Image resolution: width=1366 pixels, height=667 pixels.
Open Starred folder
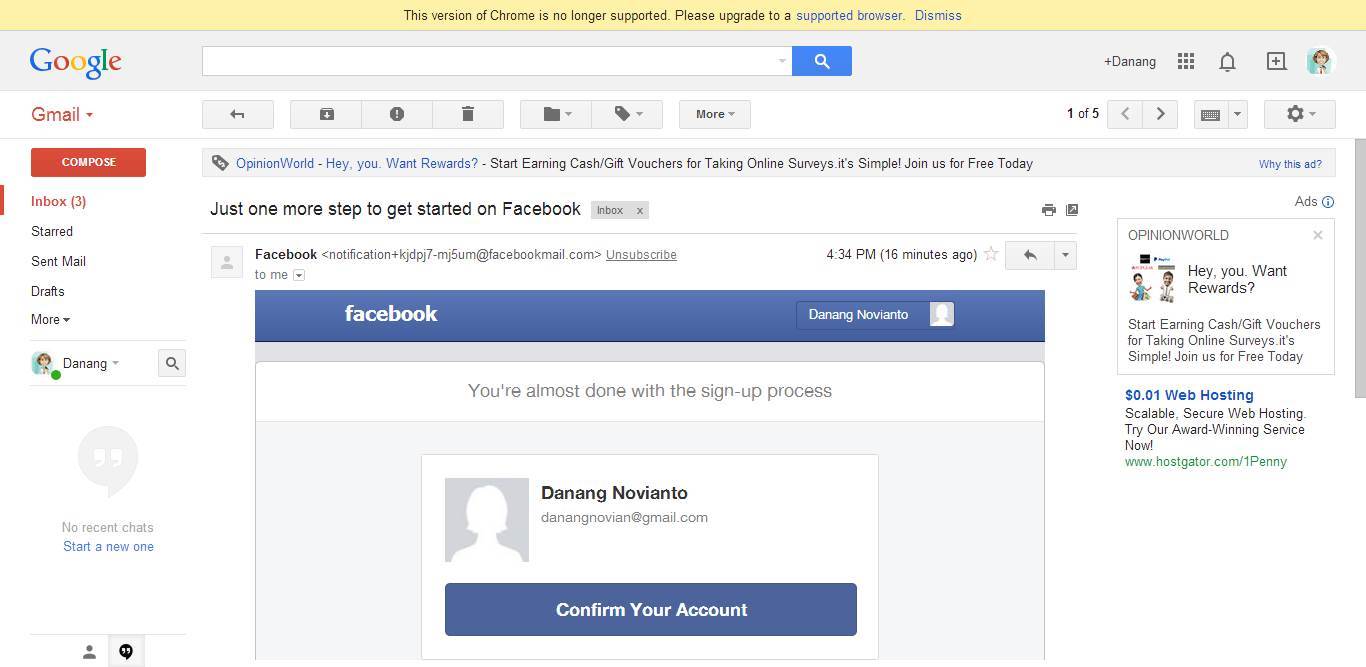pyautogui.click(x=52, y=231)
